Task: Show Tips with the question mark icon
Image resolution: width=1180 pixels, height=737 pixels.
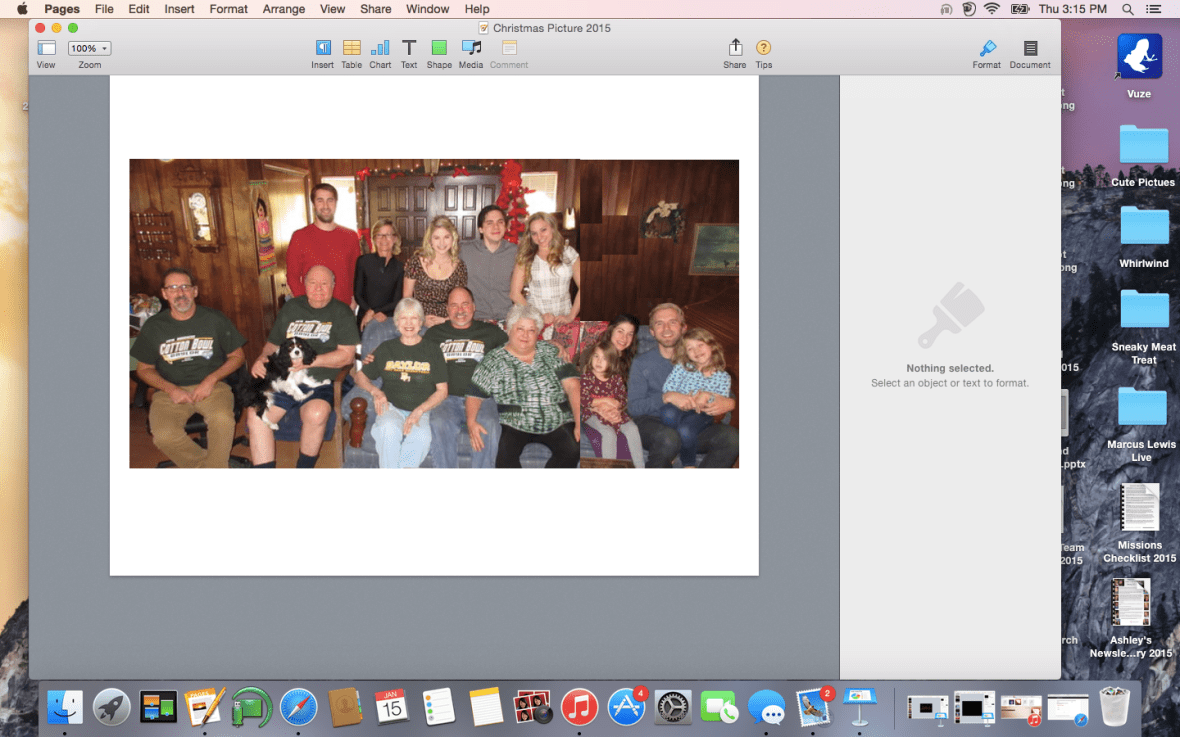Action: 764,48
